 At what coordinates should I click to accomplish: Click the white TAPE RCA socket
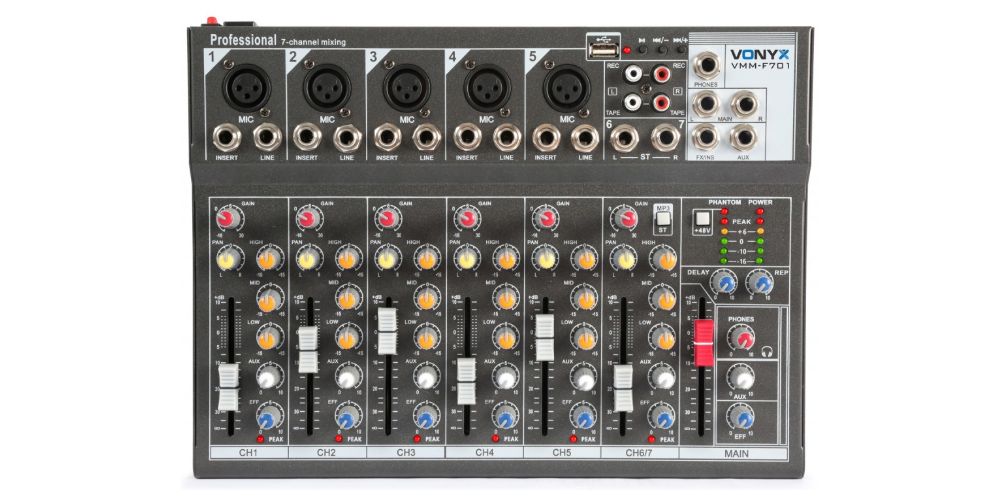pyautogui.click(x=632, y=101)
